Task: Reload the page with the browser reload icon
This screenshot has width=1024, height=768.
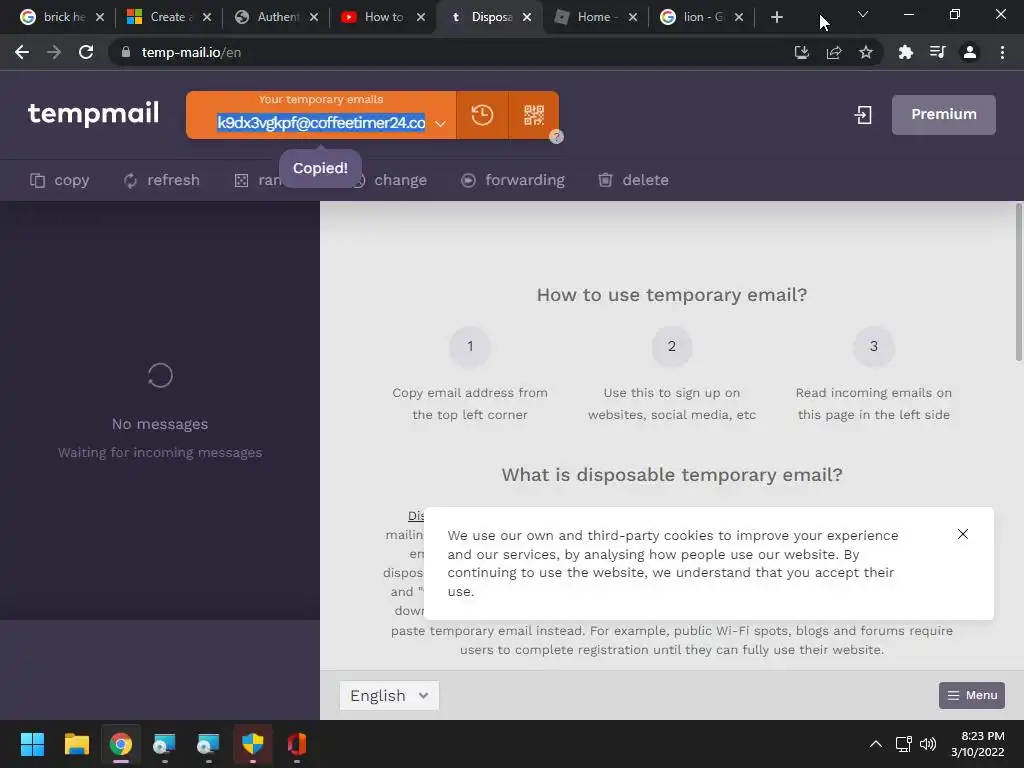Action: (x=86, y=52)
